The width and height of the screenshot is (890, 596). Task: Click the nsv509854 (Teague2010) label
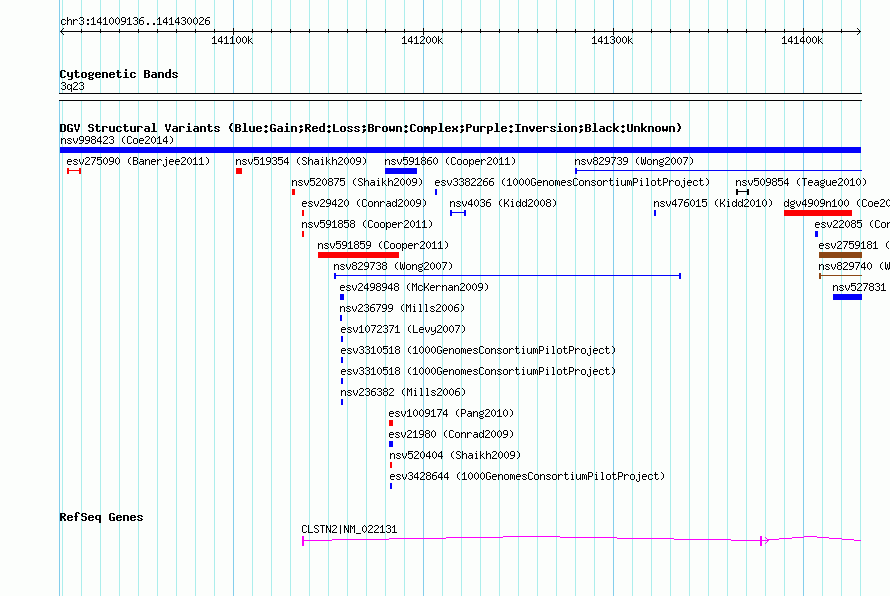click(801, 182)
